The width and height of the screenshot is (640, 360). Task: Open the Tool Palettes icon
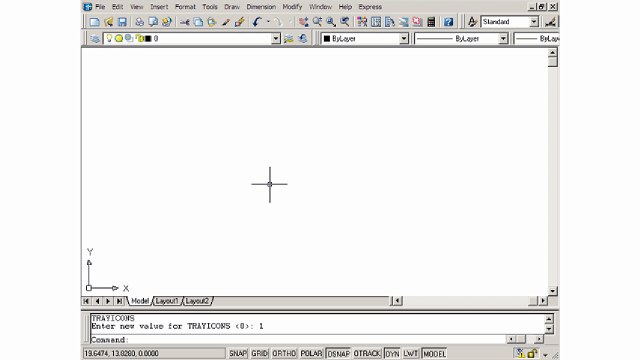coord(389,22)
